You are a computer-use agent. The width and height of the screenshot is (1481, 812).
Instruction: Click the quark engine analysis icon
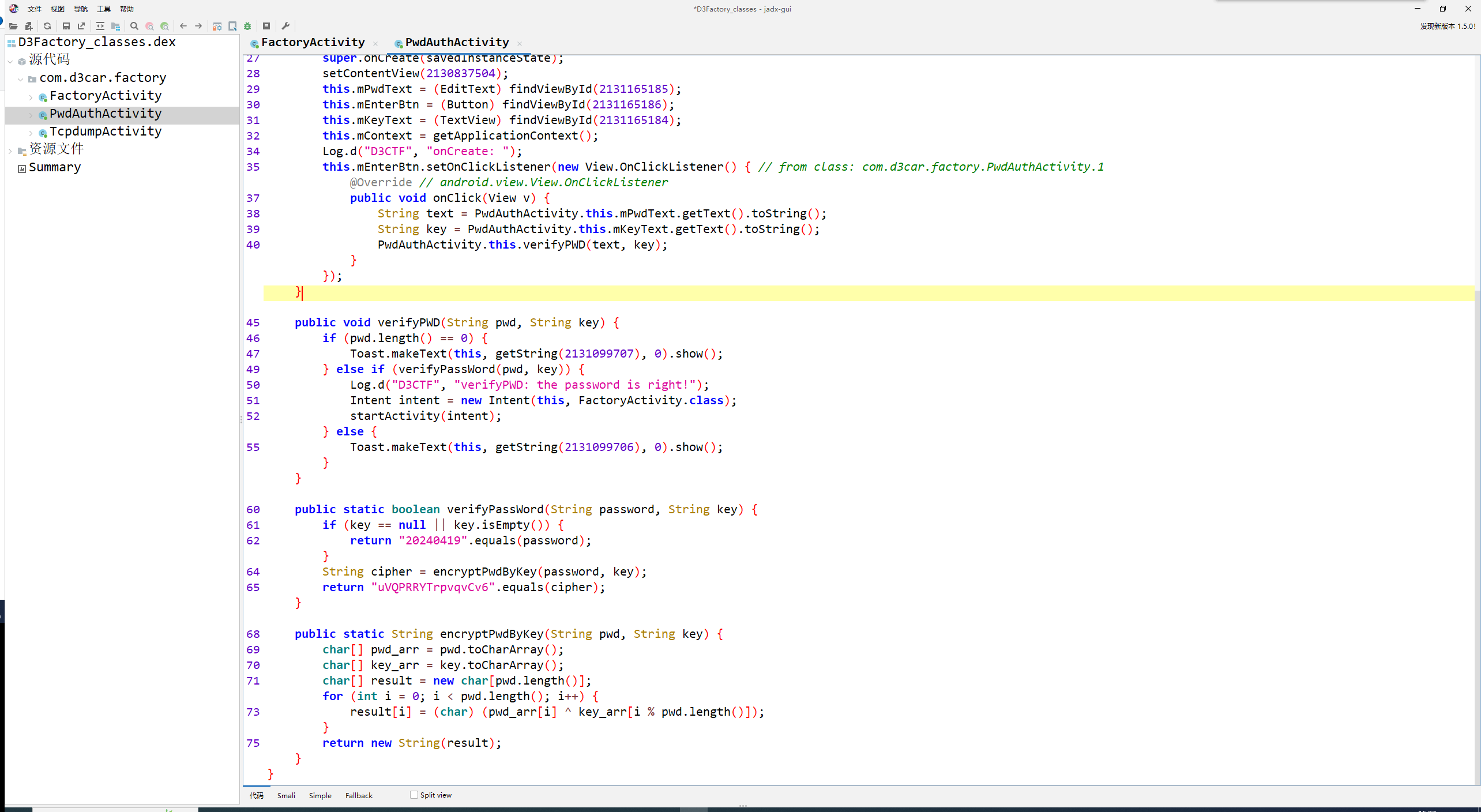232,26
